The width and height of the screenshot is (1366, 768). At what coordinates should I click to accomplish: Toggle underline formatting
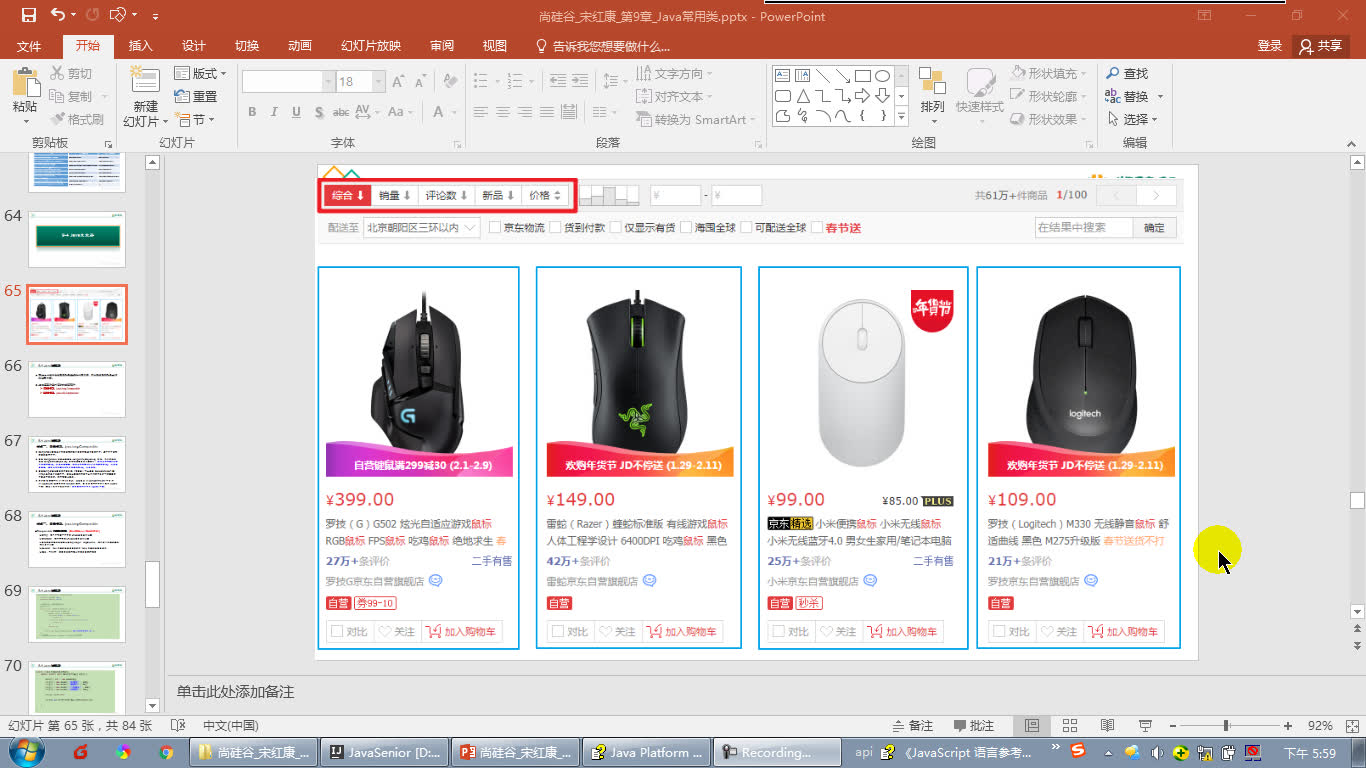click(x=294, y=112)
